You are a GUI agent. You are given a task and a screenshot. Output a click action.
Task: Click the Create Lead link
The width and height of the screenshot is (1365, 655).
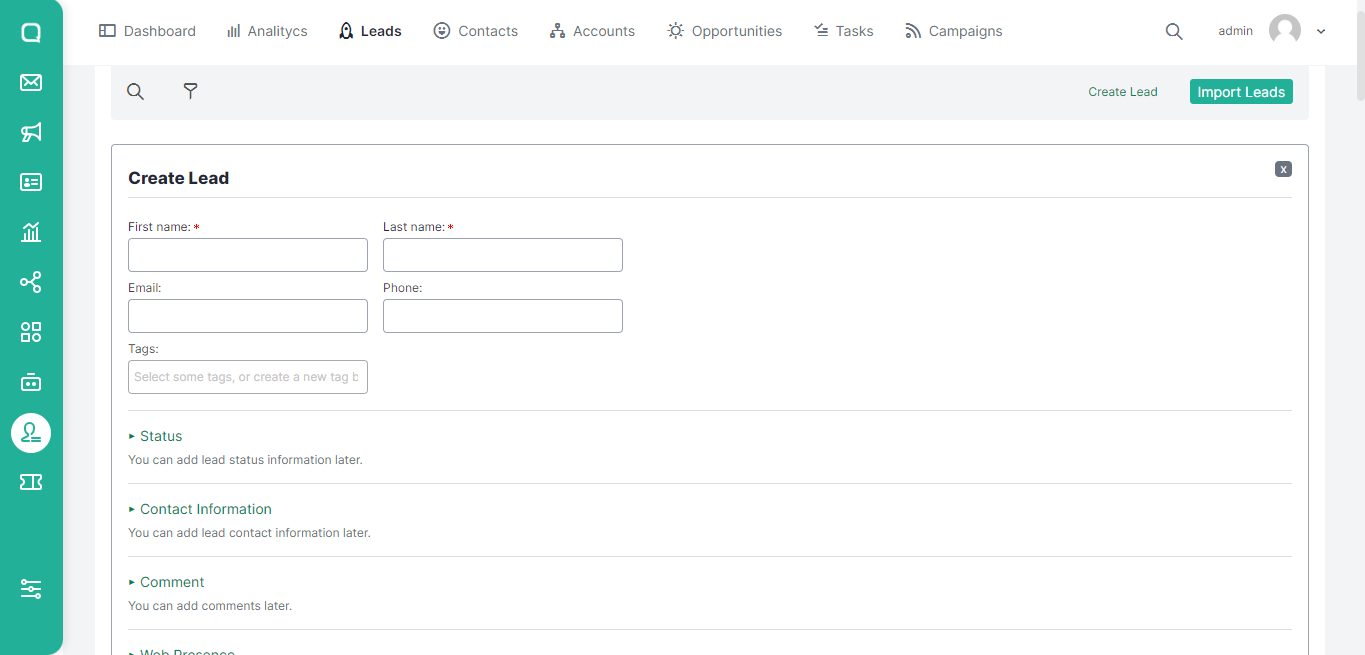coord(1122,92)
